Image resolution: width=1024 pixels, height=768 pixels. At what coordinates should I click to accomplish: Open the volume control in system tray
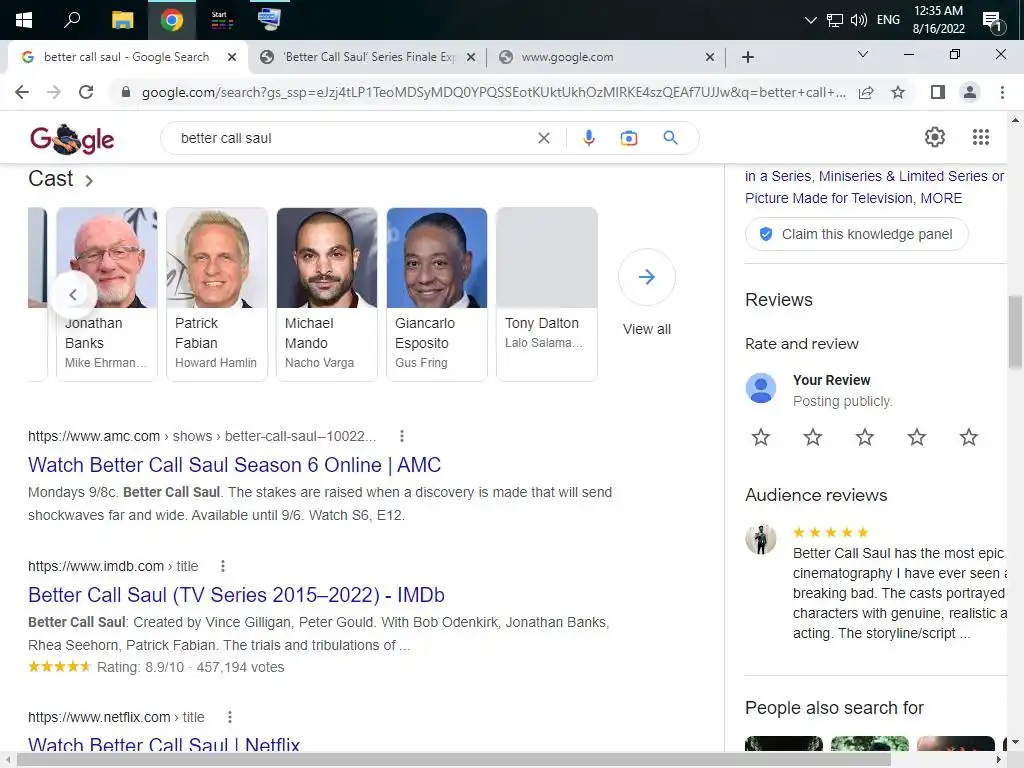pos(859,20)
